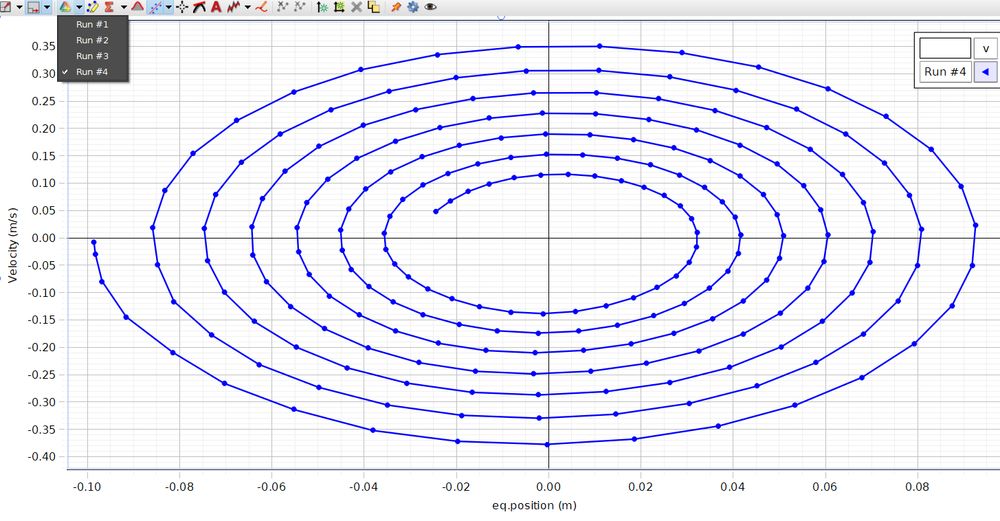This screenshot has height=521, width=1000.
Task: Collapse the run selection dropdown arrow
Action: 79,7
